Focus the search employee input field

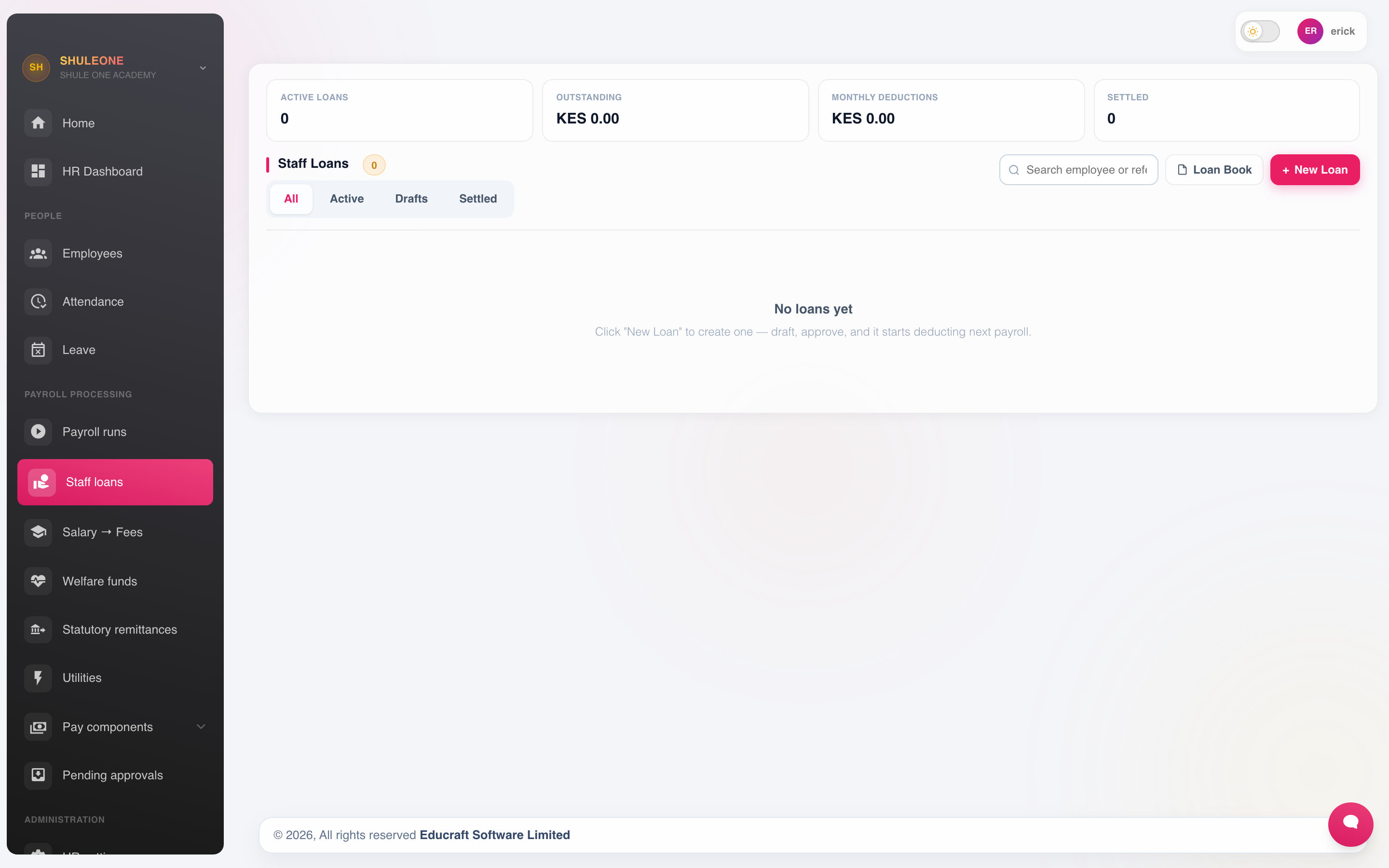tap(1078, 170)
